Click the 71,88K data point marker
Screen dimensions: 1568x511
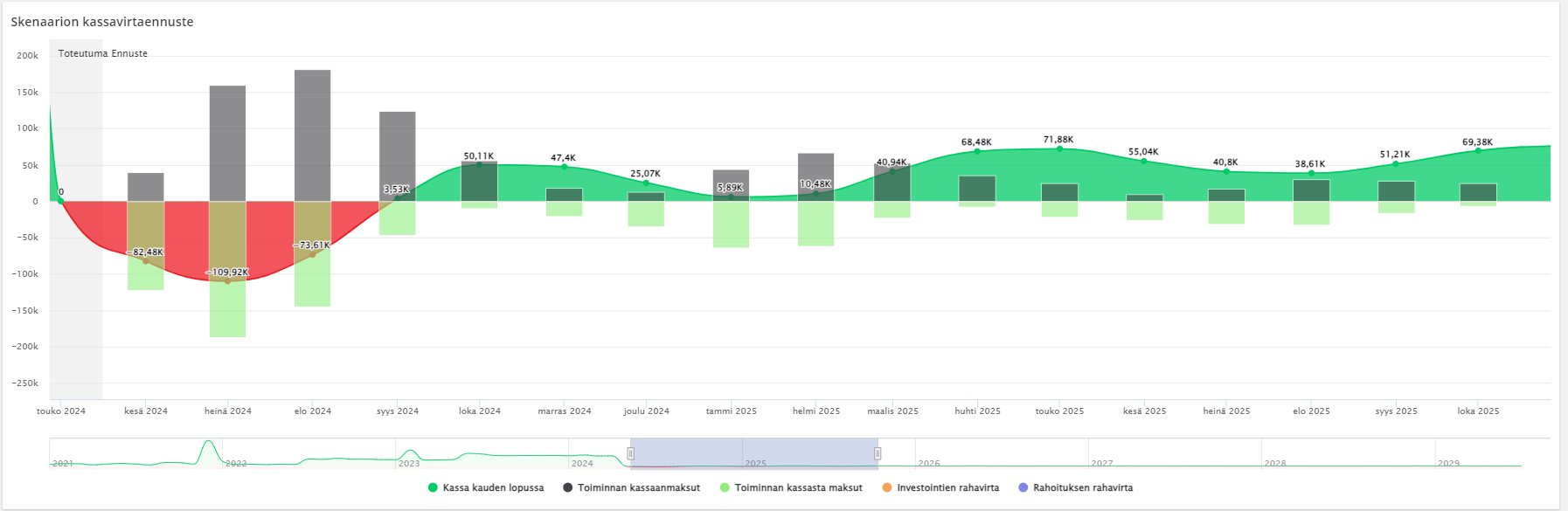point(1059,149)
